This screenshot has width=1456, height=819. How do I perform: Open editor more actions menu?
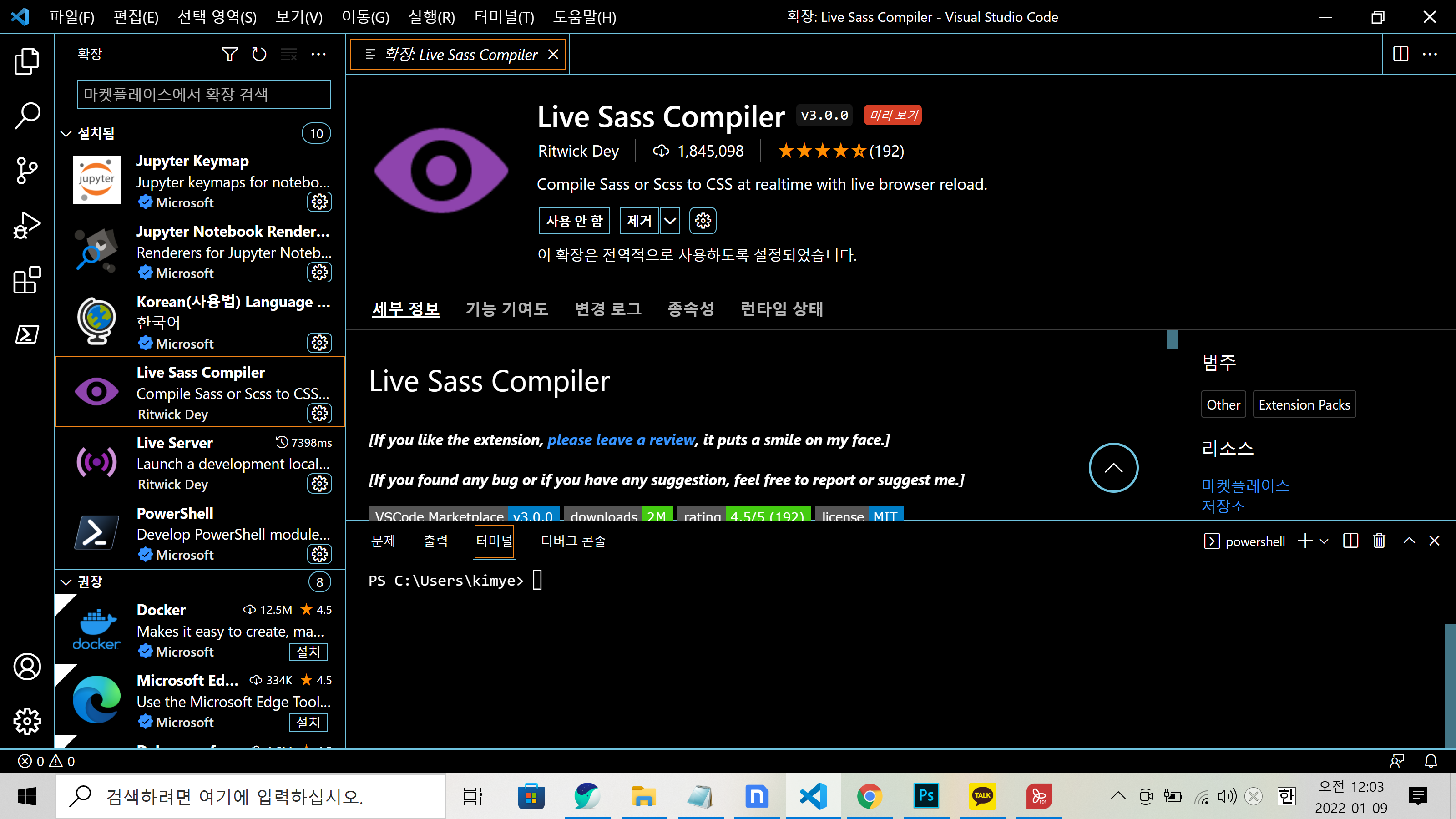tap(1430, 54)
